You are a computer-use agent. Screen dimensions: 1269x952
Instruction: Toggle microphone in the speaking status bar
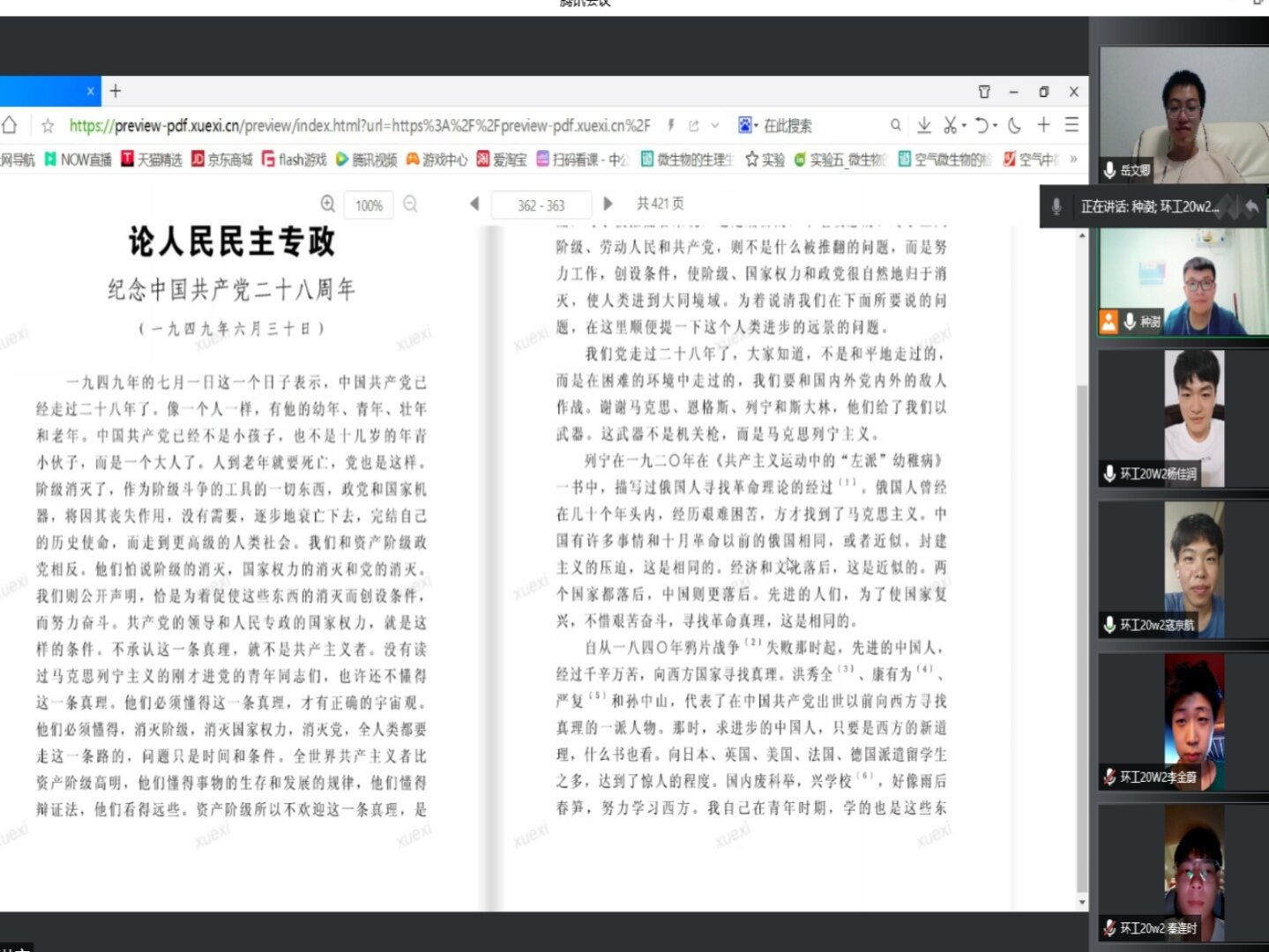[1056, 207]
